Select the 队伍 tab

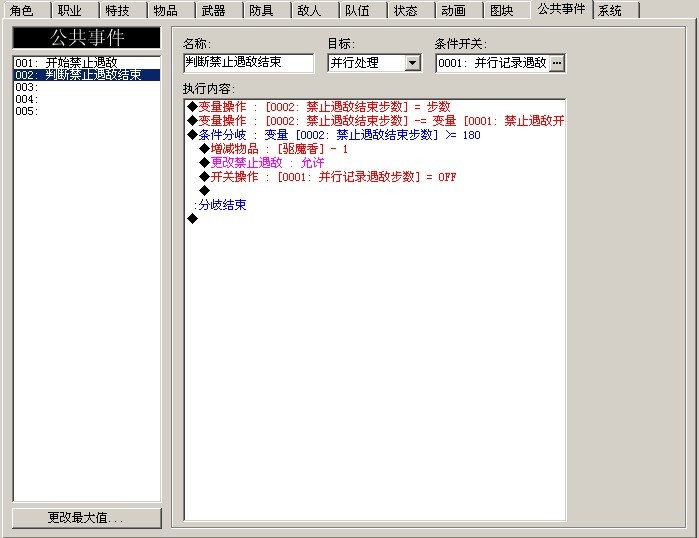[x=362, y=10]
